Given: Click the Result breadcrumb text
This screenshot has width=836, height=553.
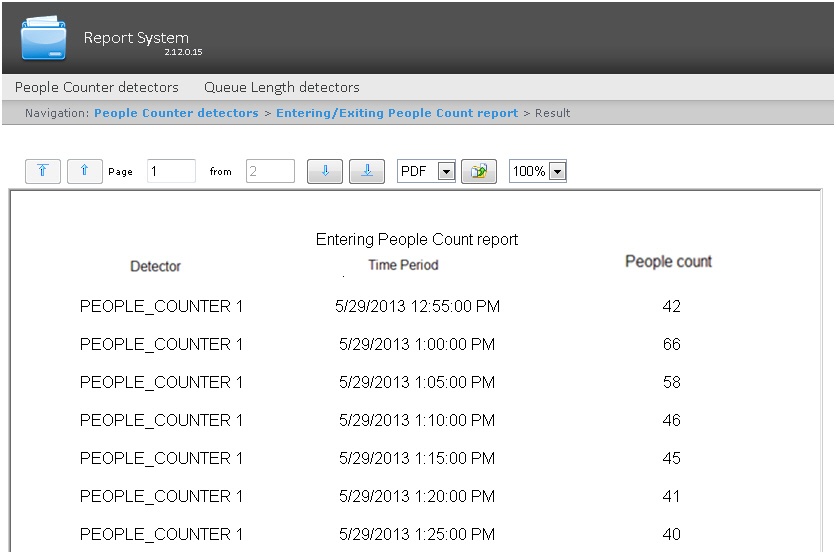Looking at the screenshot, I should (x=552, y=113).
